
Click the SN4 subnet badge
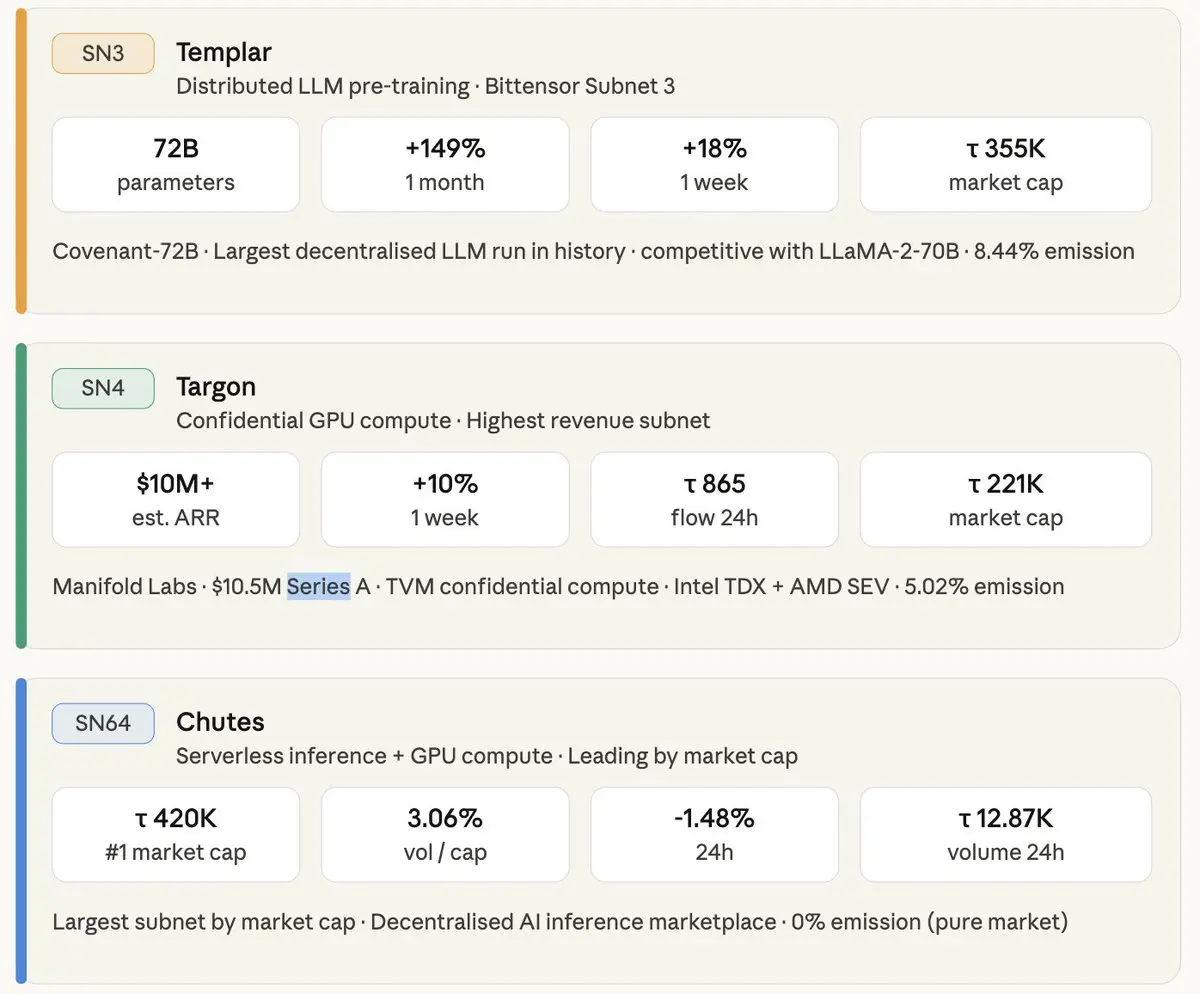[103, 388]
